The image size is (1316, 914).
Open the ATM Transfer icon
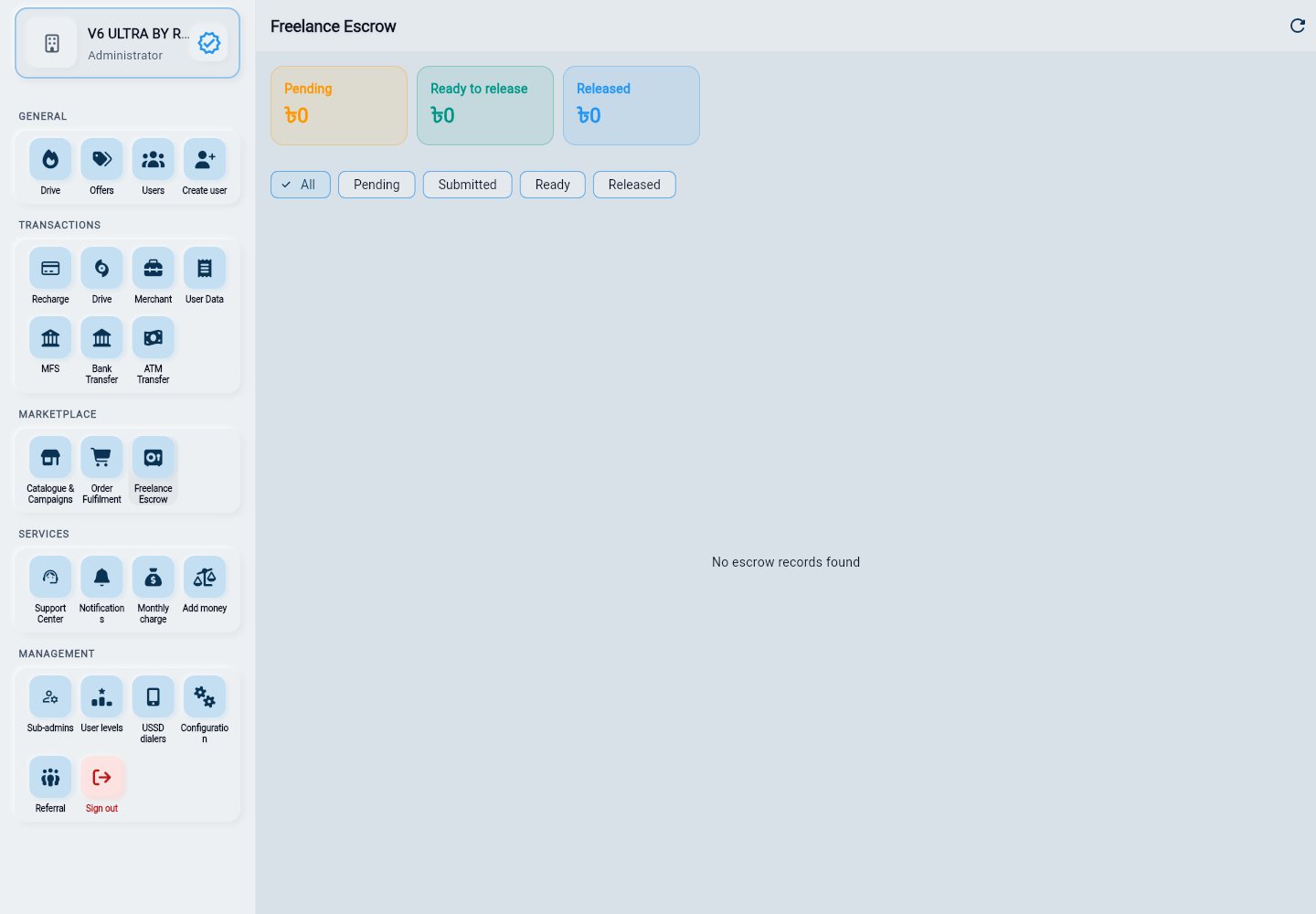pos(153,338)
